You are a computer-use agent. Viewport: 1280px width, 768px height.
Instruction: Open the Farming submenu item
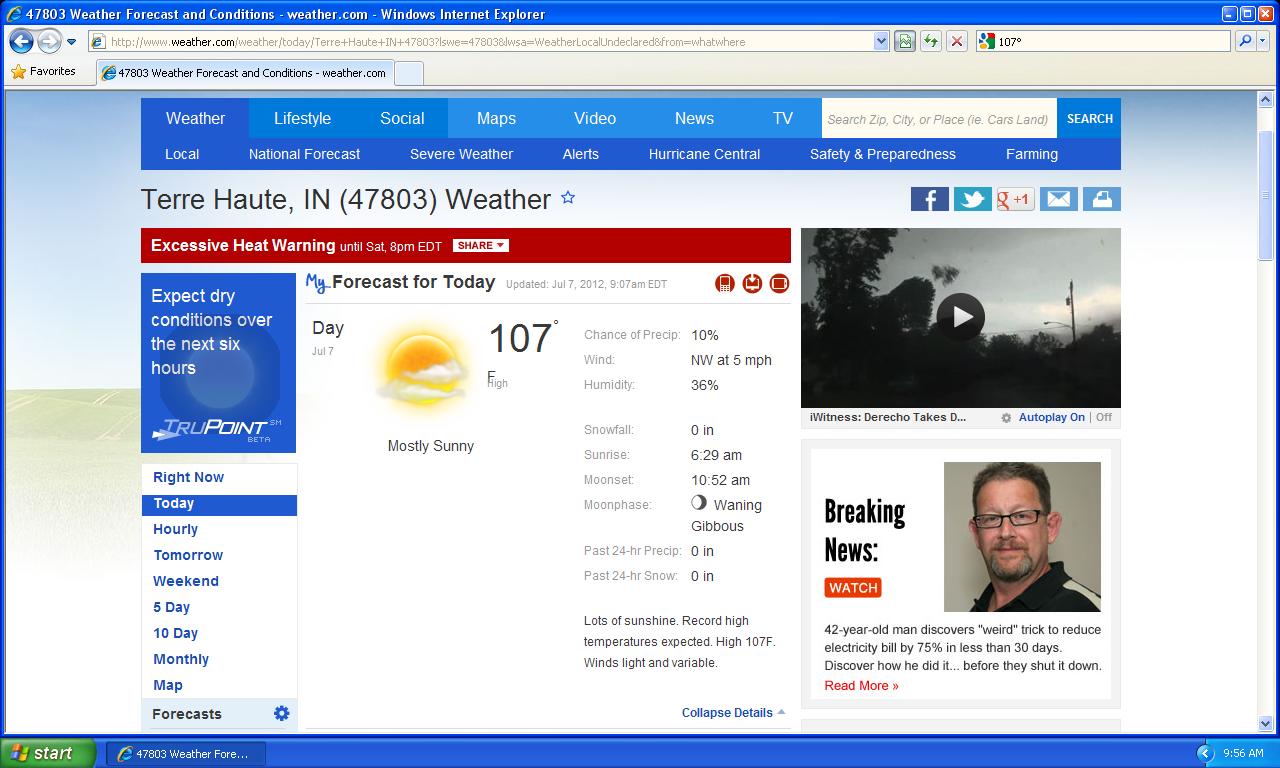pos(1032,154)
